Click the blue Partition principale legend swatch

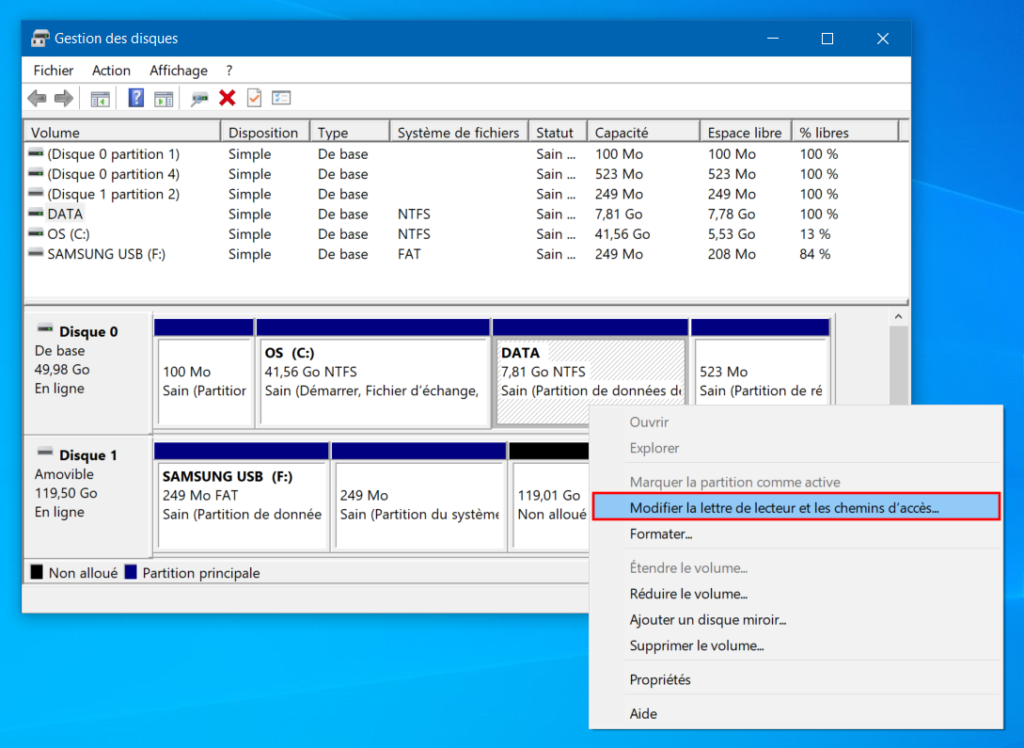point(131,573)
